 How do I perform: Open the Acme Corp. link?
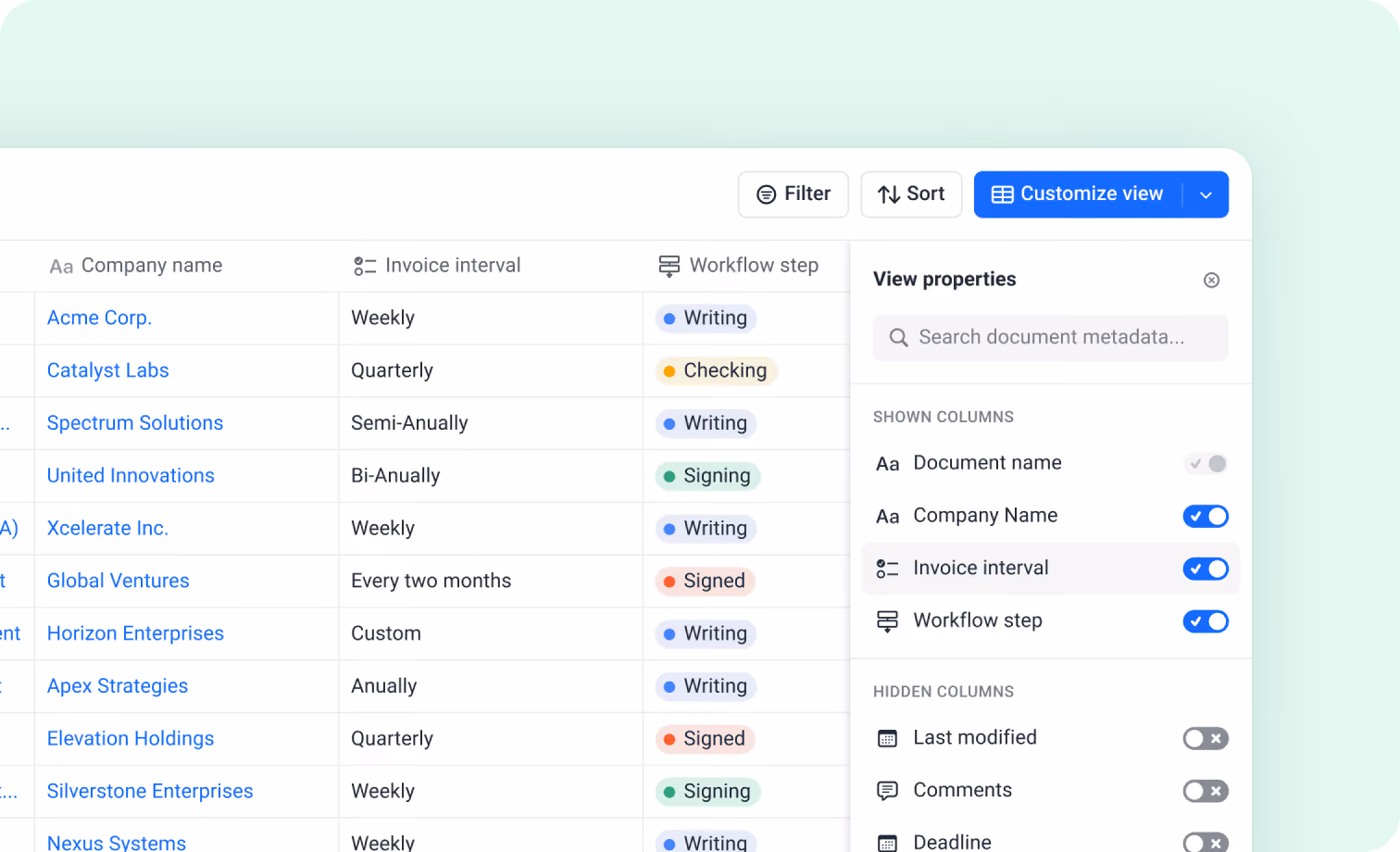[99, 318]
